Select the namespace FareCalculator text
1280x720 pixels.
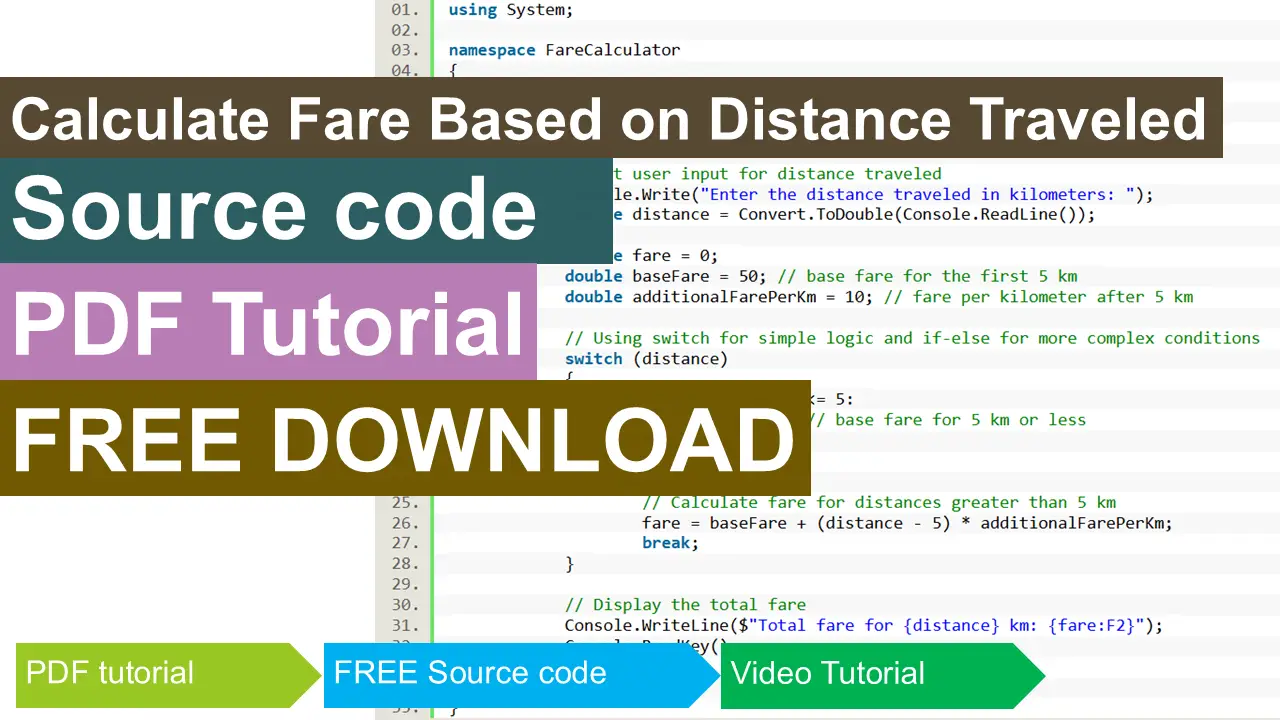point(564,49)
